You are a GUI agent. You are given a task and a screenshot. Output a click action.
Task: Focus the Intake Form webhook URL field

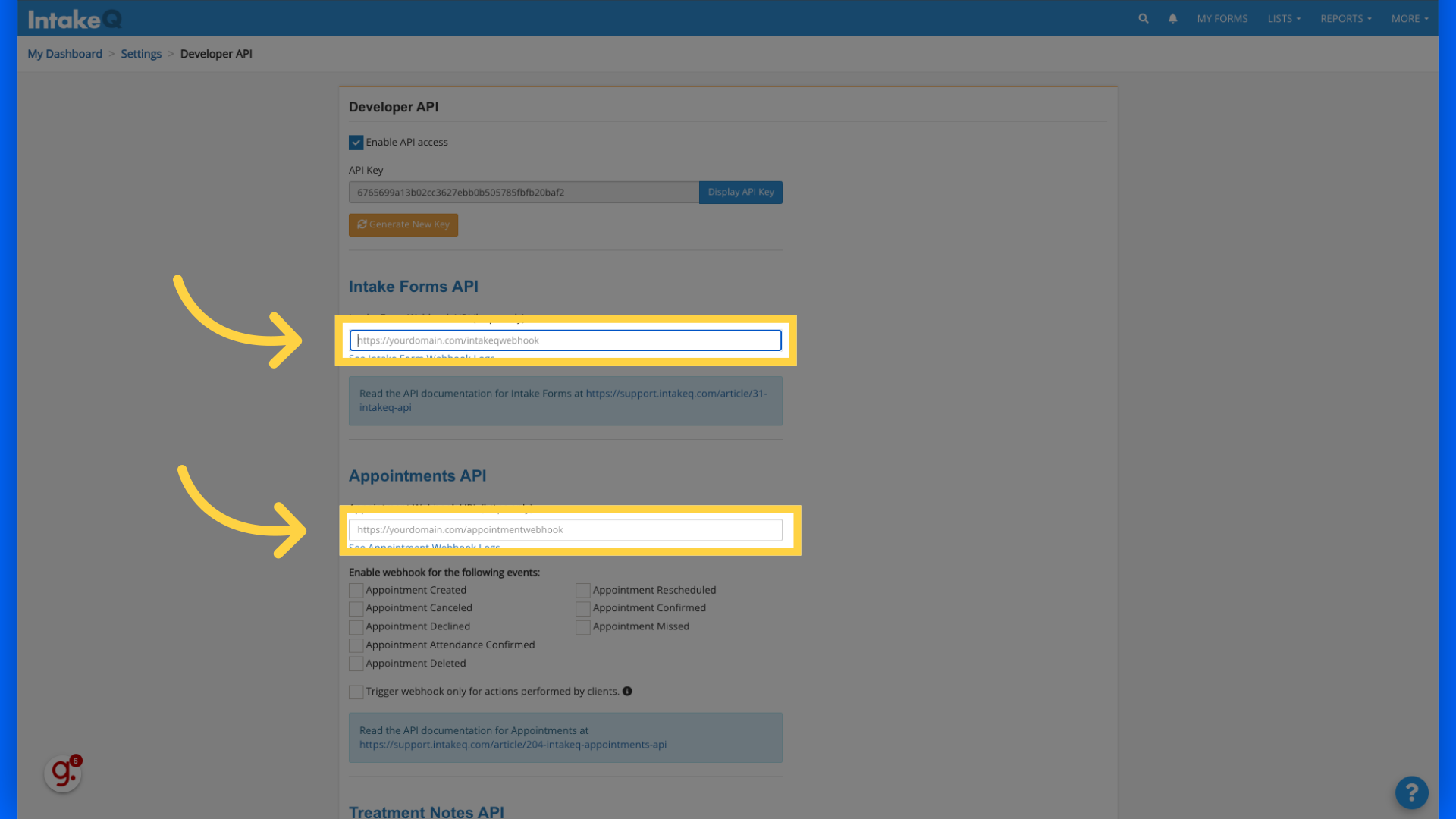(x=565, y=340)
